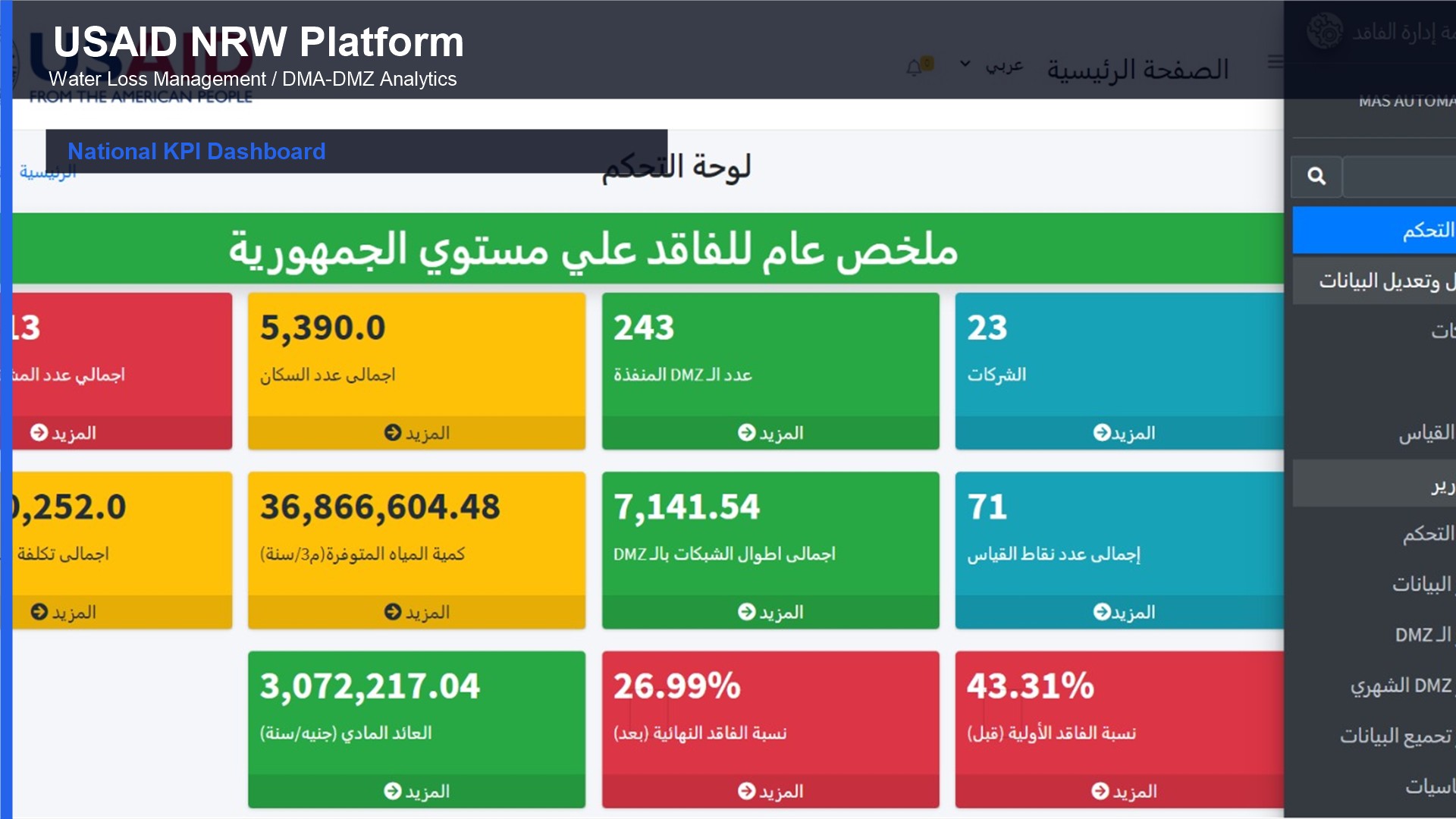The image size is (1456, 819).
Task: Open the البيانات sidebar item below التحكم
Action: tap(1423, 584)
